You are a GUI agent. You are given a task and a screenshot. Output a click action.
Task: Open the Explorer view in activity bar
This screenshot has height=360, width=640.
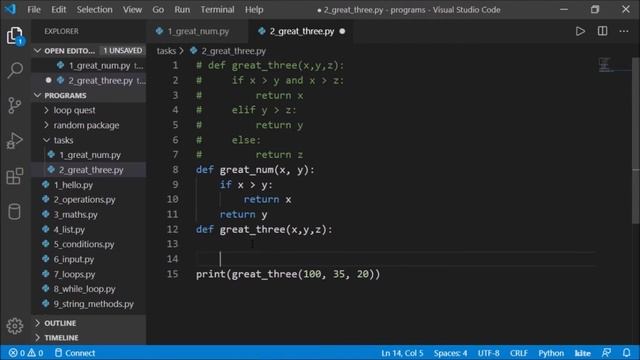click(15, 36)
